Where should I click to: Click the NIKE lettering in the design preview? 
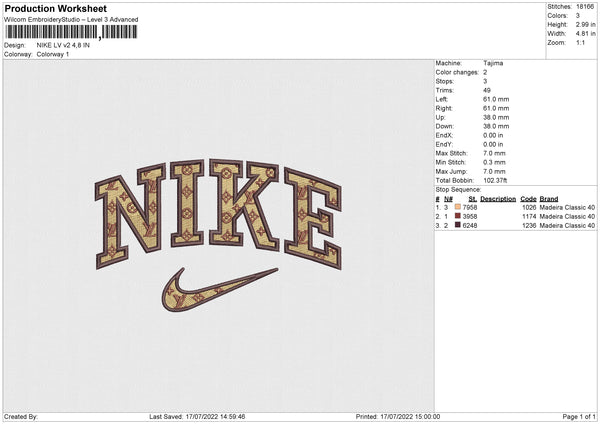click(218, 214)
